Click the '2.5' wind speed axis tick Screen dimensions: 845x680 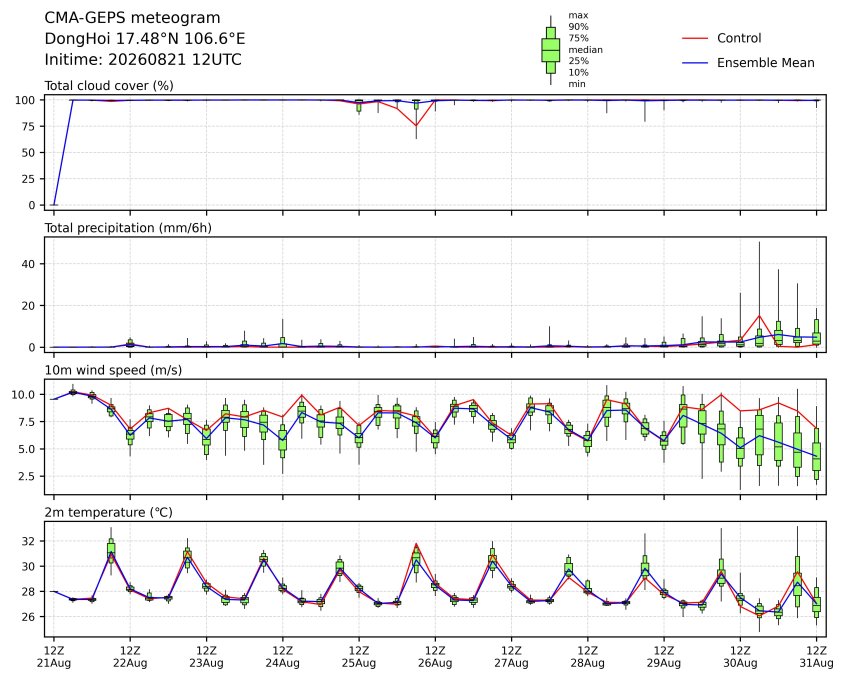pos(27,476)
